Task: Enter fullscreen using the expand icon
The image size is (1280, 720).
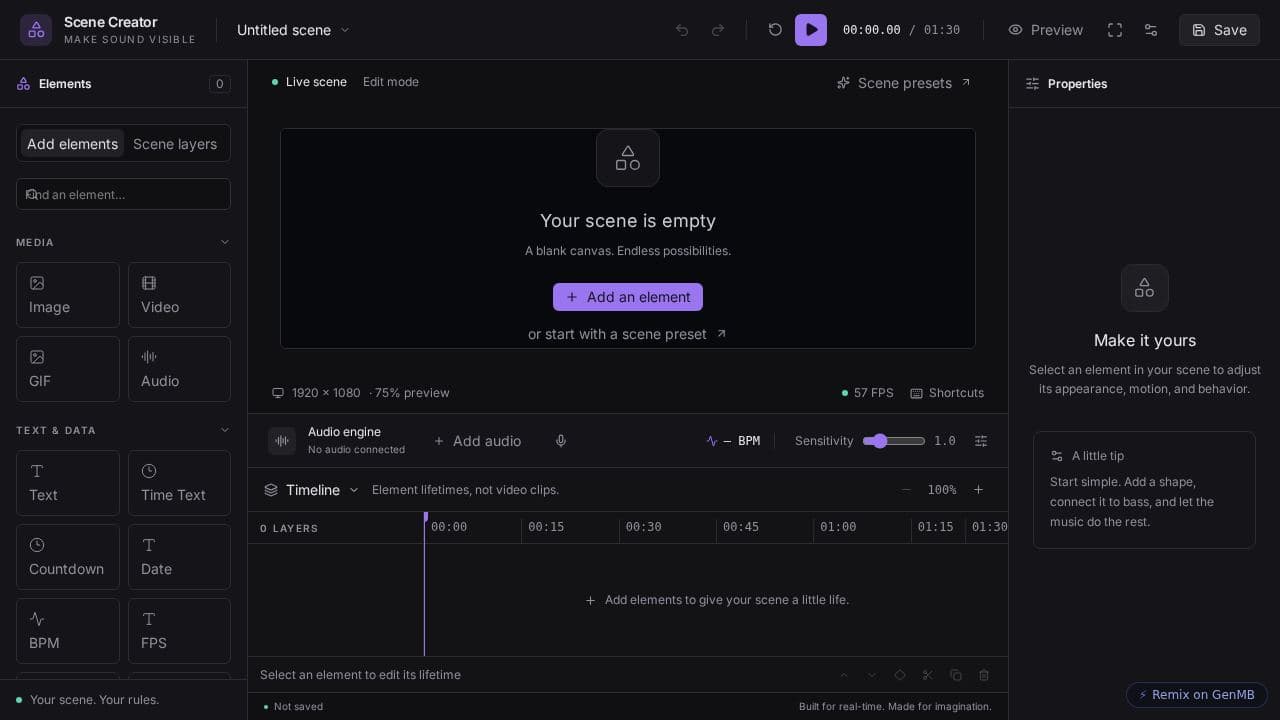Action: [1115, 30]
